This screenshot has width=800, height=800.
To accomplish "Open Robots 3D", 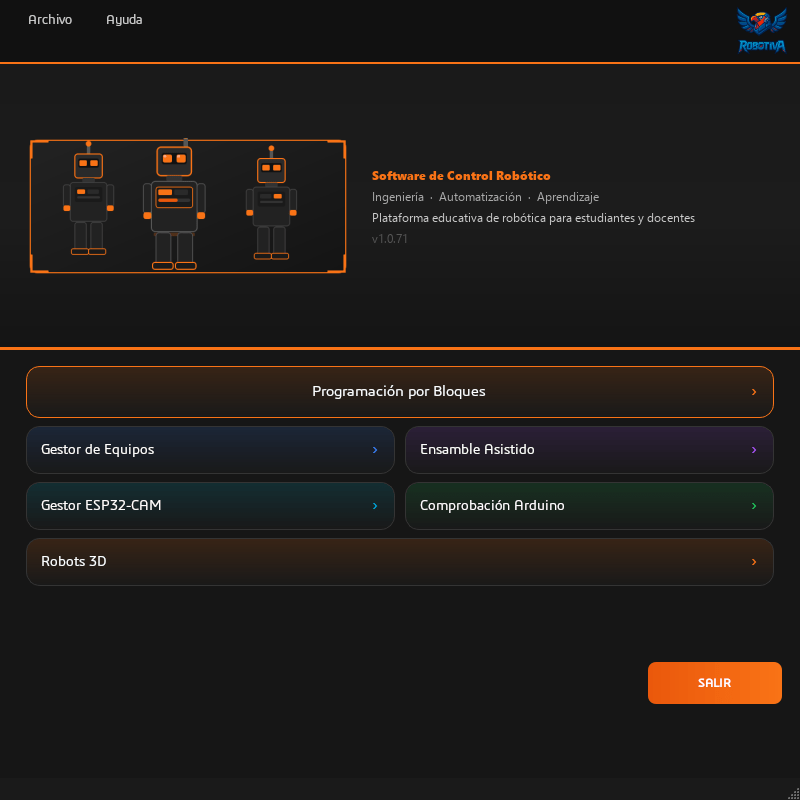I will tap(400, 562).
